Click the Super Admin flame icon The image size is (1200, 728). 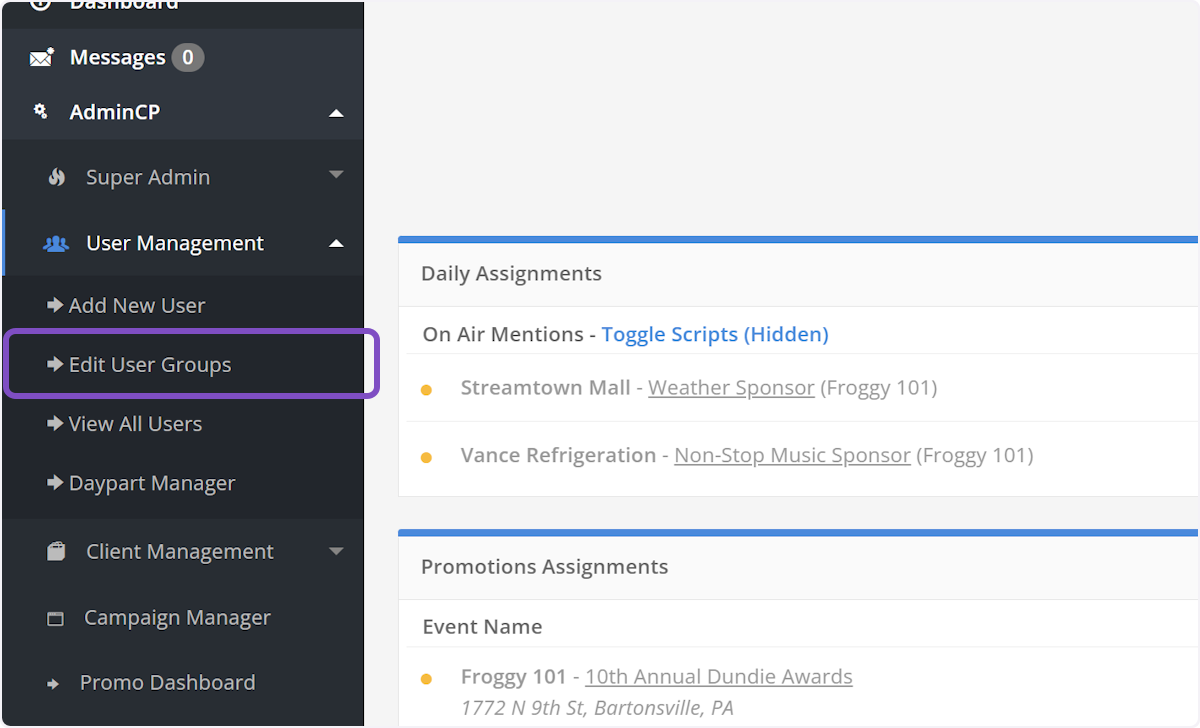tap(57, 177)
